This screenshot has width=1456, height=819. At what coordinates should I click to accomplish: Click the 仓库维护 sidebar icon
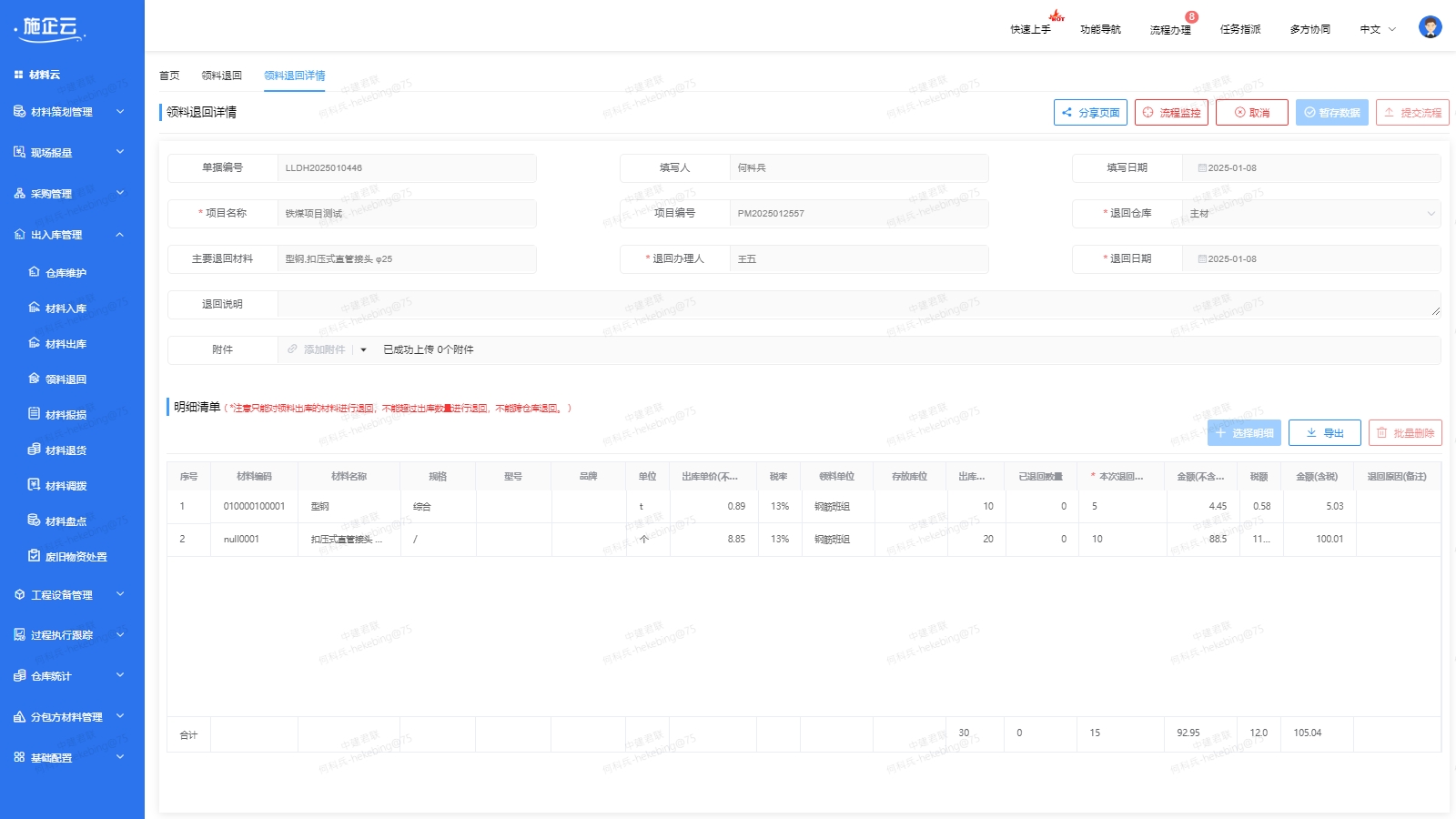pos(35,272)
